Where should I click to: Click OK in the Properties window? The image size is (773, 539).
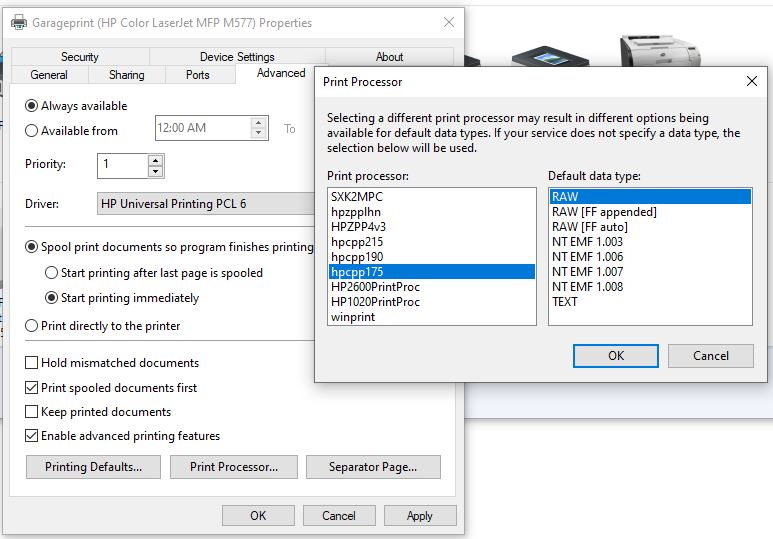(x=258, y=516)
